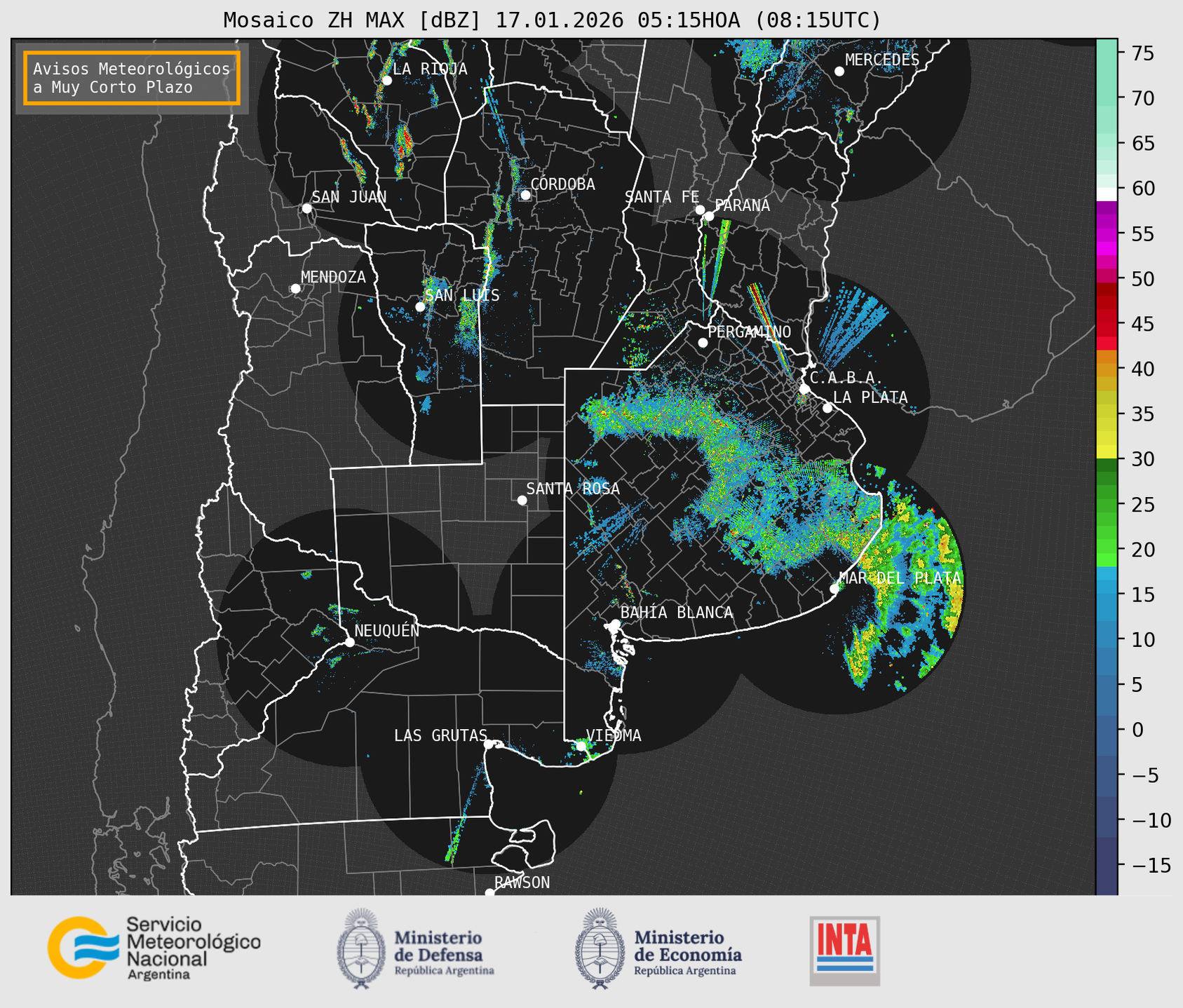Click the Ministerio de Defensa crest logo
The height and width of the screenshot is (1008, 1183).
[361, 948]
